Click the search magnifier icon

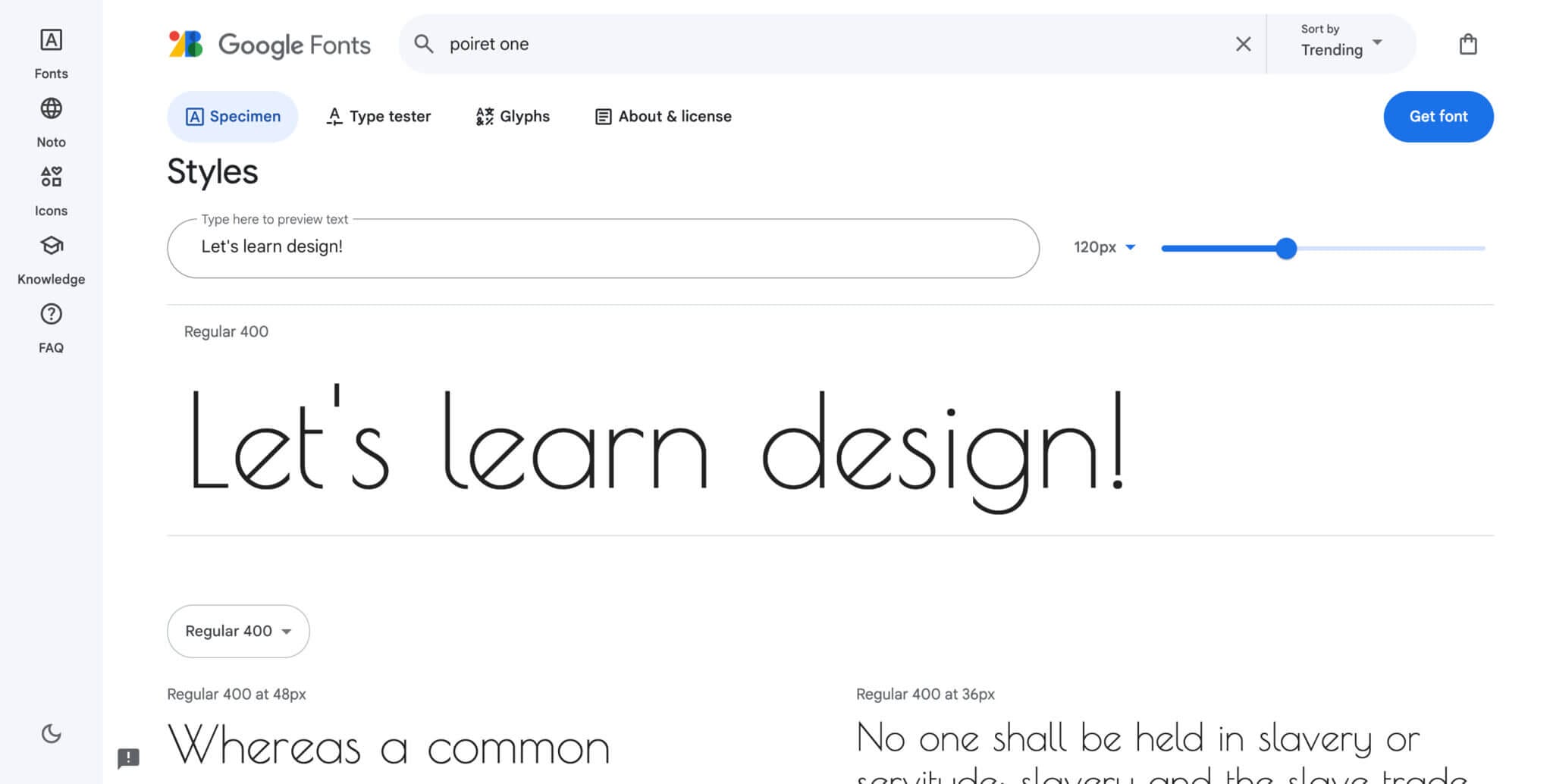pyautogui.click(x=424, y=45)
